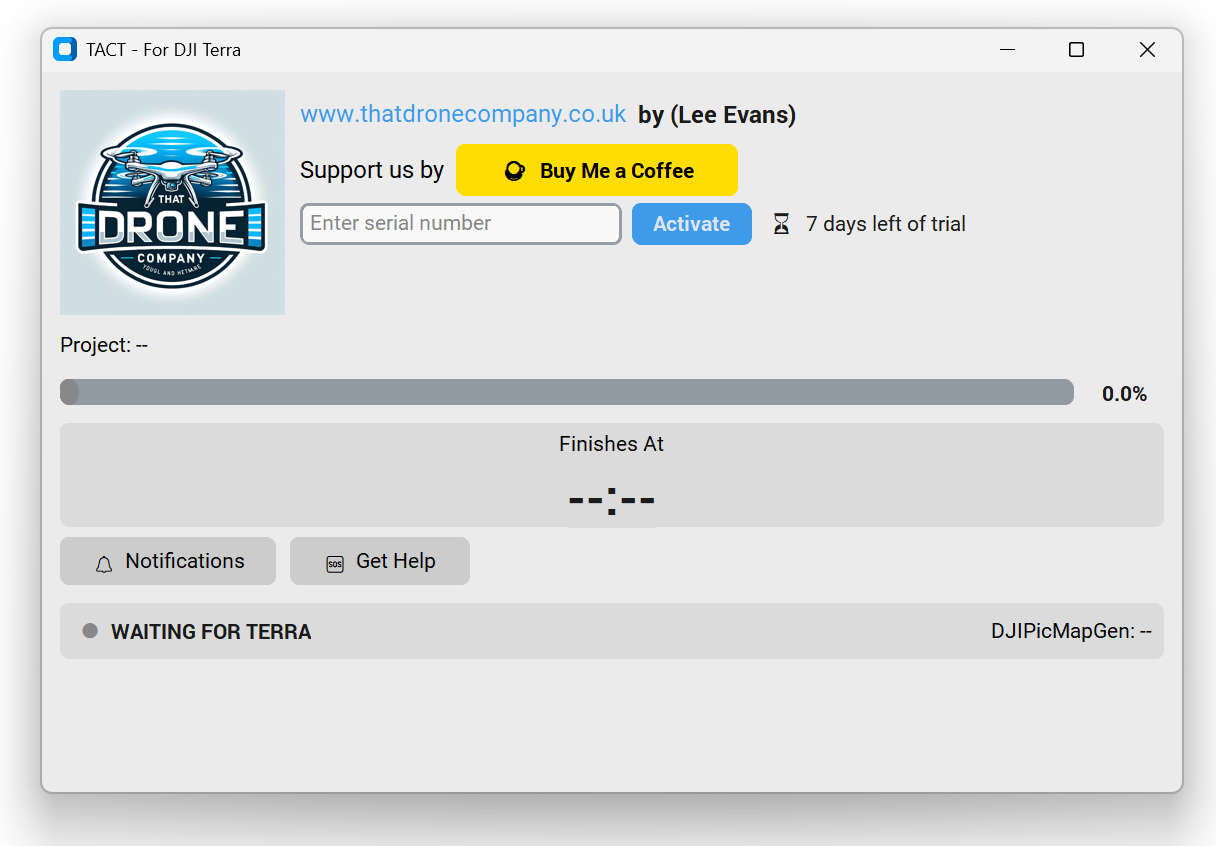Click the Get Help button
The image size is (1216, 846).
point(380,561)
